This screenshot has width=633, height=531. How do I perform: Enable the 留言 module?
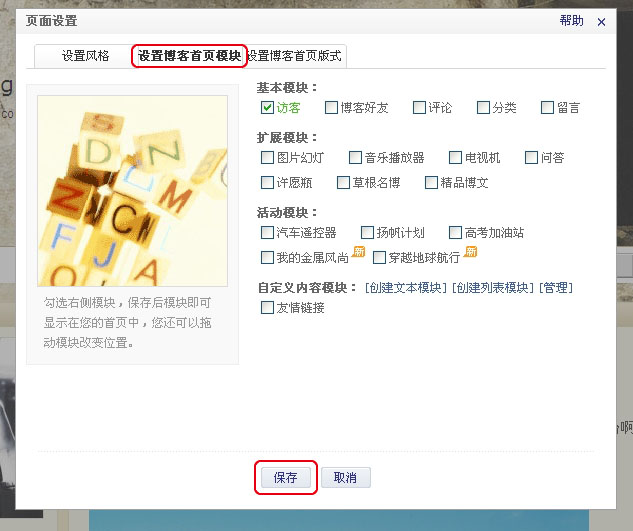click(547, 108)
